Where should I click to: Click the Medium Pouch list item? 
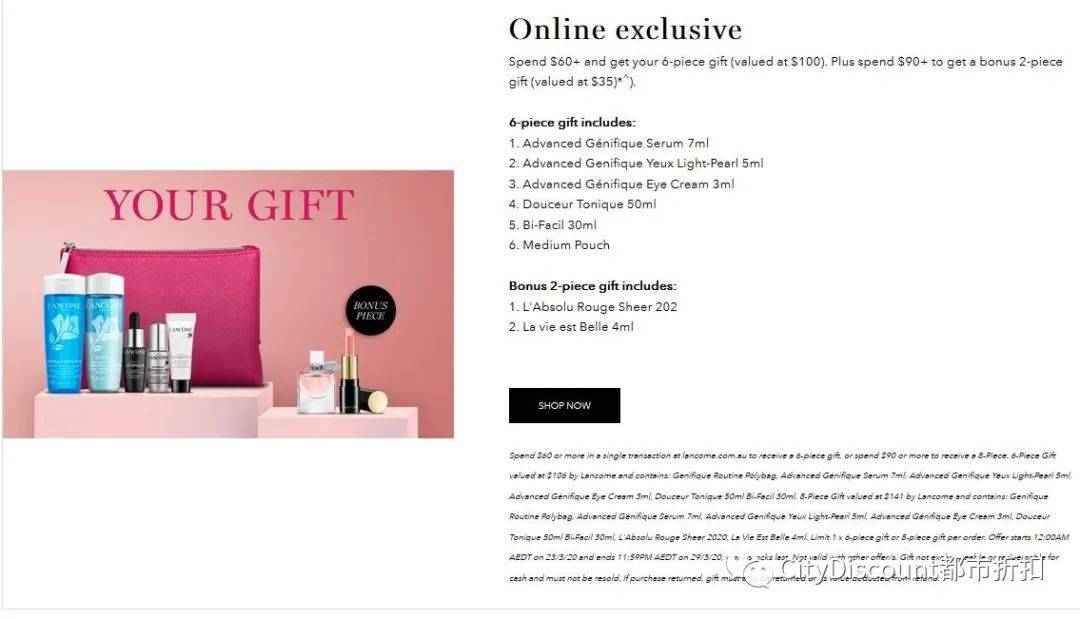tap(559, 244)
